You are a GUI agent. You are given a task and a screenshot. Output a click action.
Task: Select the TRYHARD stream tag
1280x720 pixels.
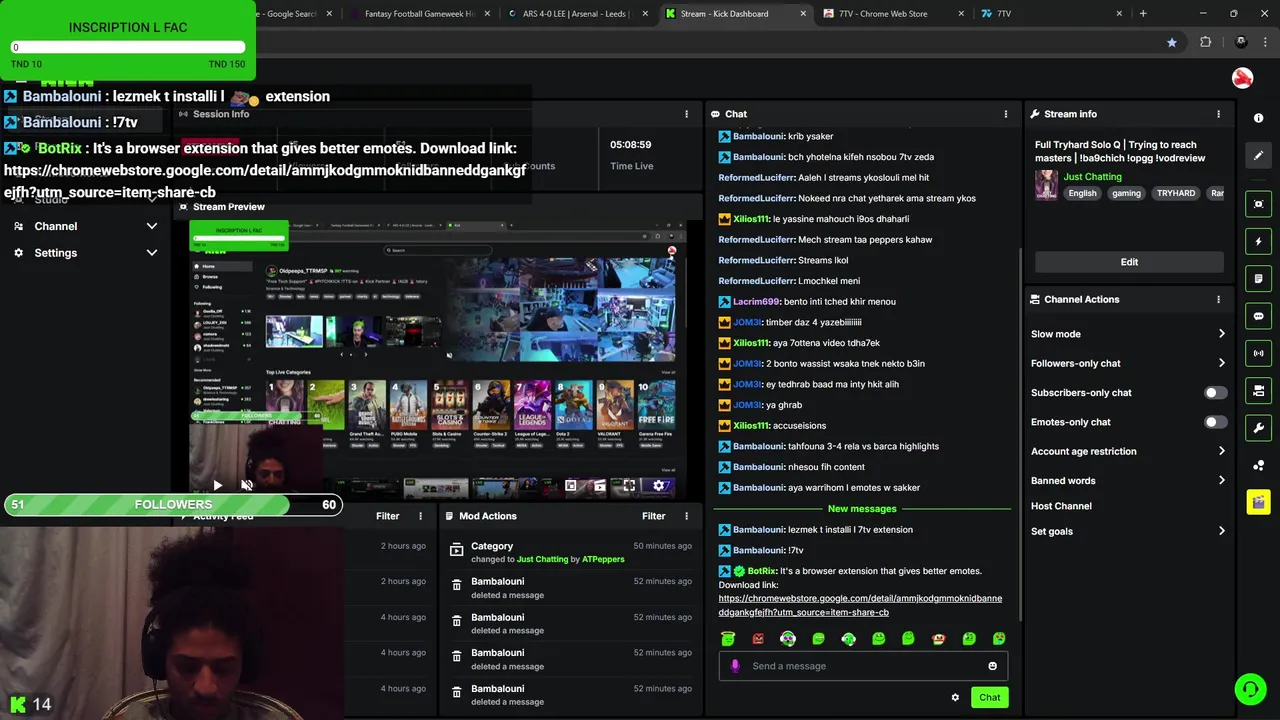tap(1176, 193)
